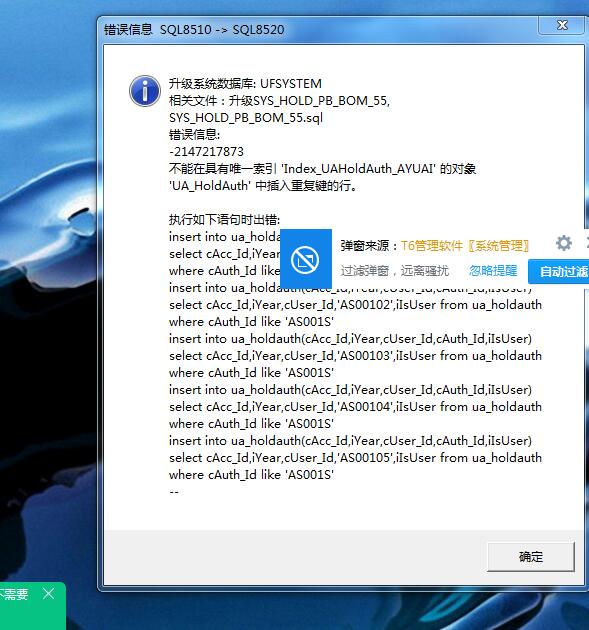This screenshot has height=630, width=589.
Task: Click the Index_UAHoldAuth_AYUAI error message line
Action: (322, 168)
